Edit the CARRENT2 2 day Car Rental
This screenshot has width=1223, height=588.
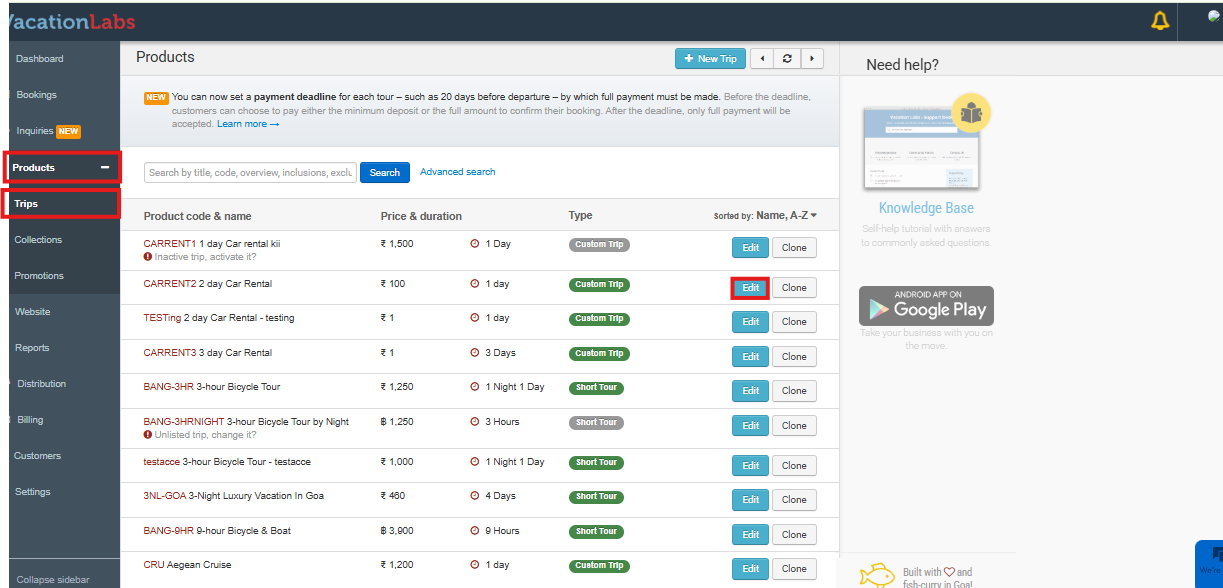coord(750,288)
